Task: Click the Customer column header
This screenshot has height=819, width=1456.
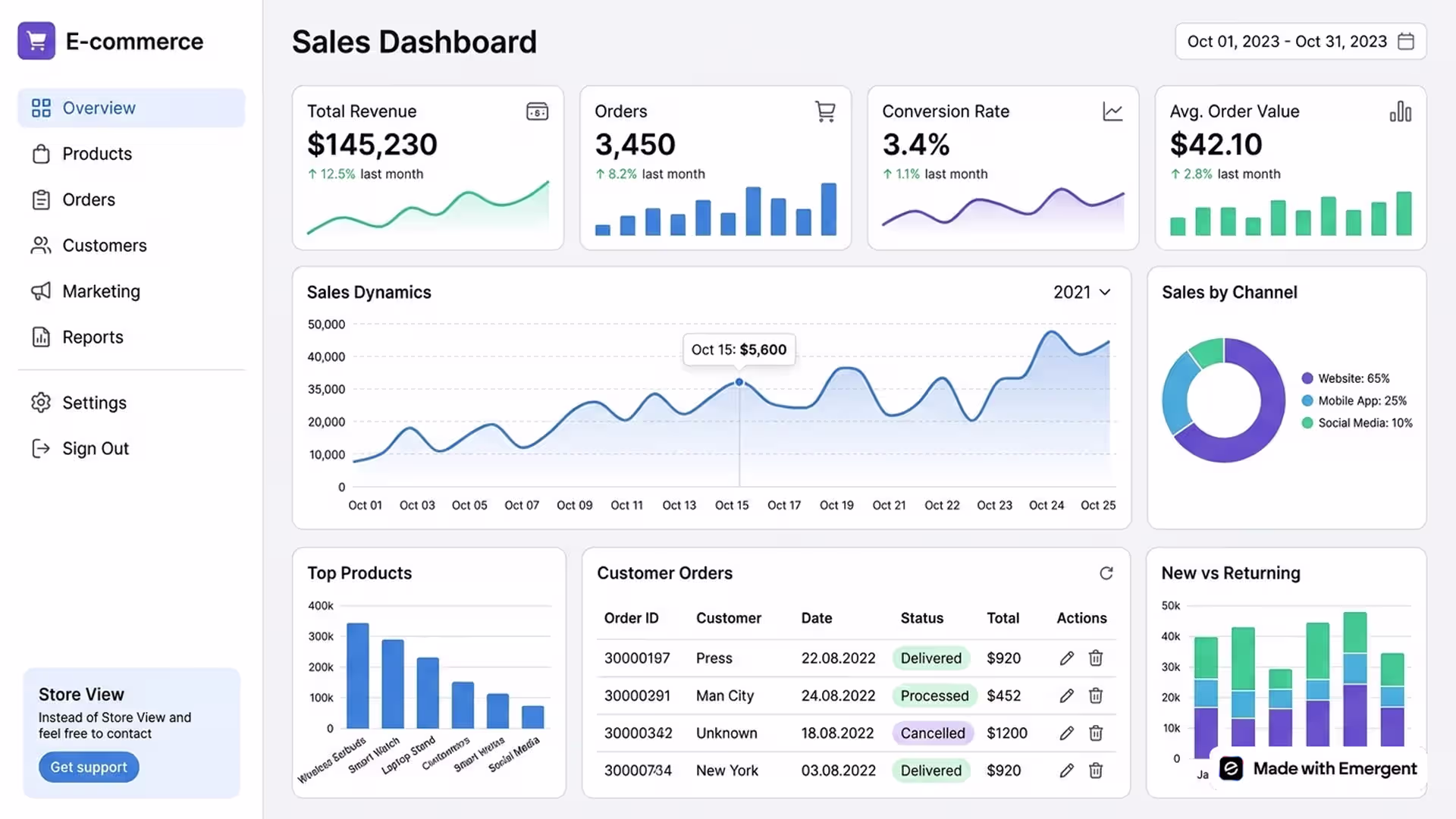Action: 728,618
